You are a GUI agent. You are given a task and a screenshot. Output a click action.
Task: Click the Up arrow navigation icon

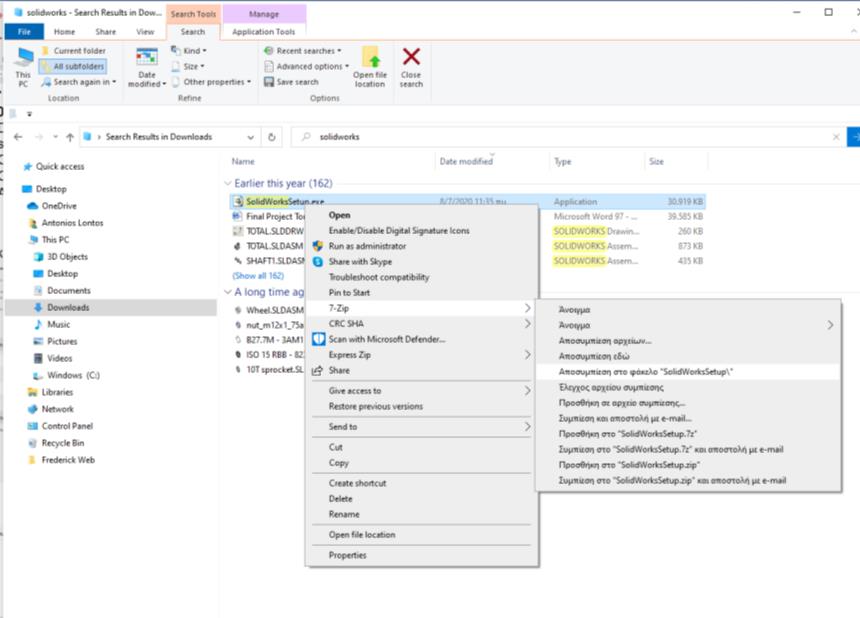click(70, 137)
